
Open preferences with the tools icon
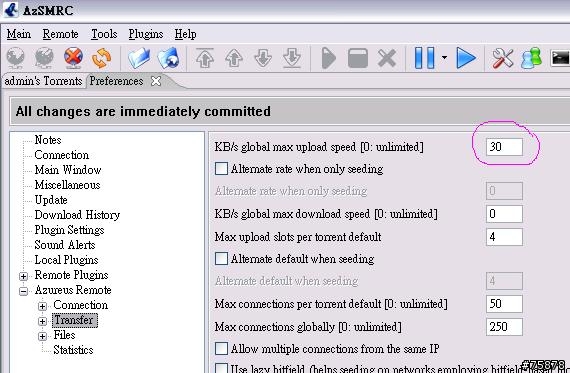pyautogui.click(x=503, y=58)
